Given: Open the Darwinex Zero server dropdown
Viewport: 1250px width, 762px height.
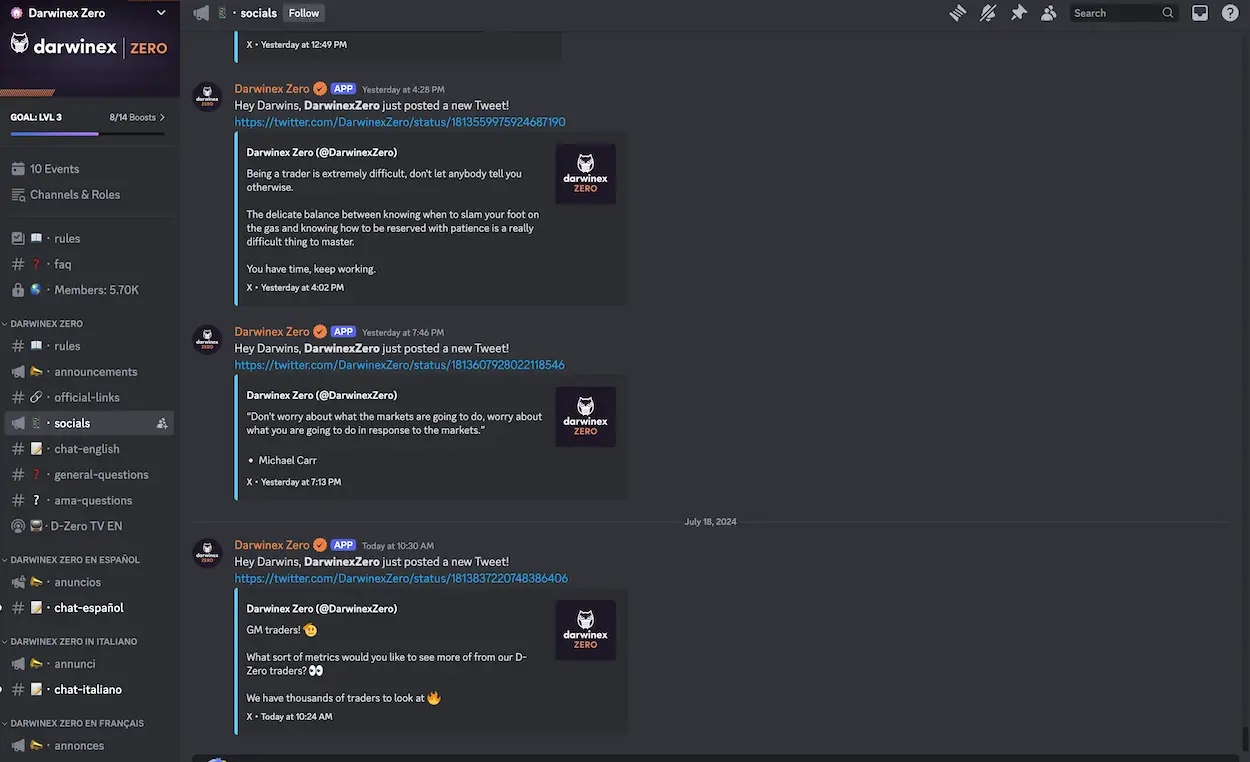Looking at the screenshot, I should click(160, 12).
